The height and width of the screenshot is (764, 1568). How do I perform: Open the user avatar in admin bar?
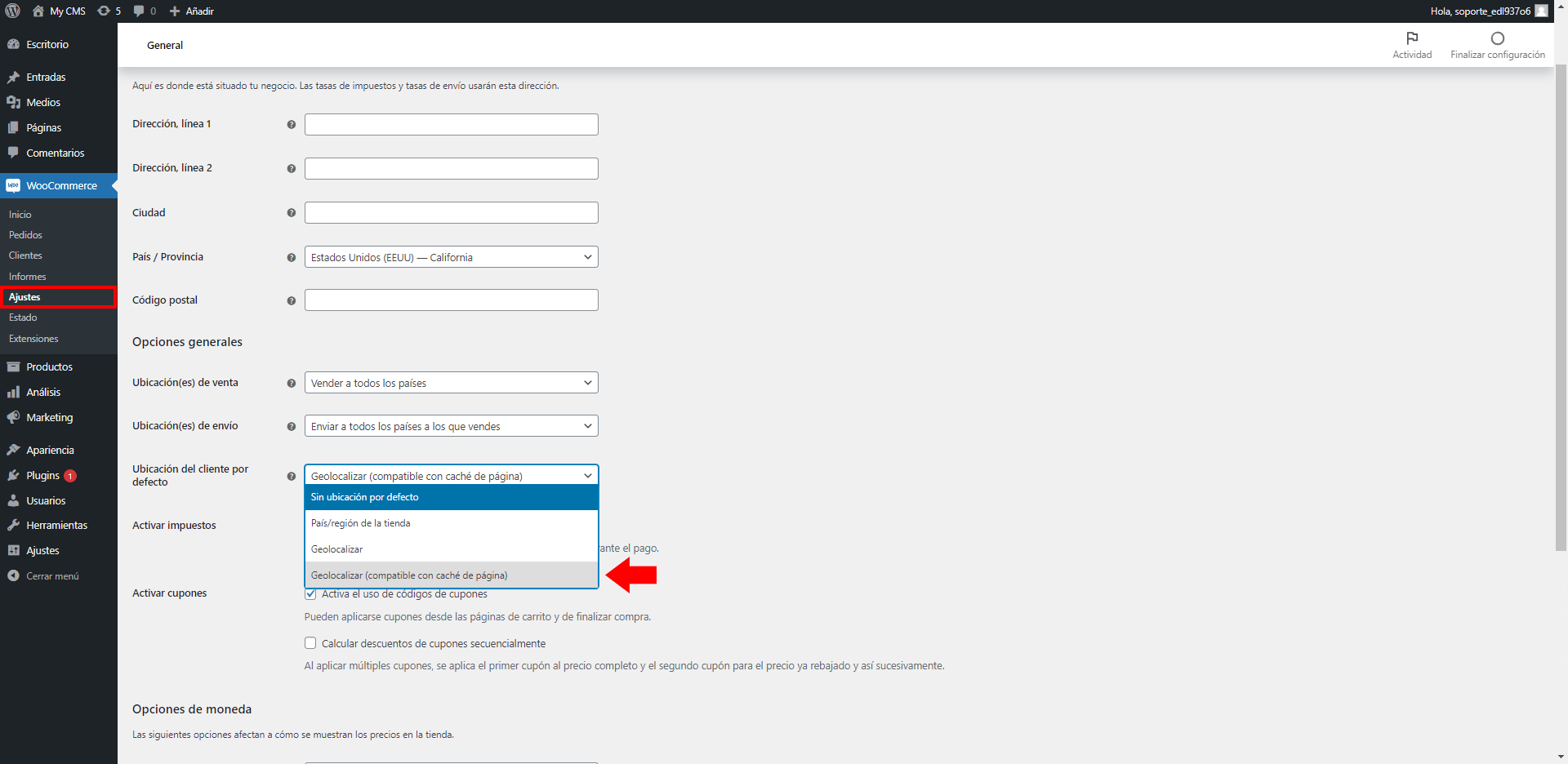[x=1541, y=11]
